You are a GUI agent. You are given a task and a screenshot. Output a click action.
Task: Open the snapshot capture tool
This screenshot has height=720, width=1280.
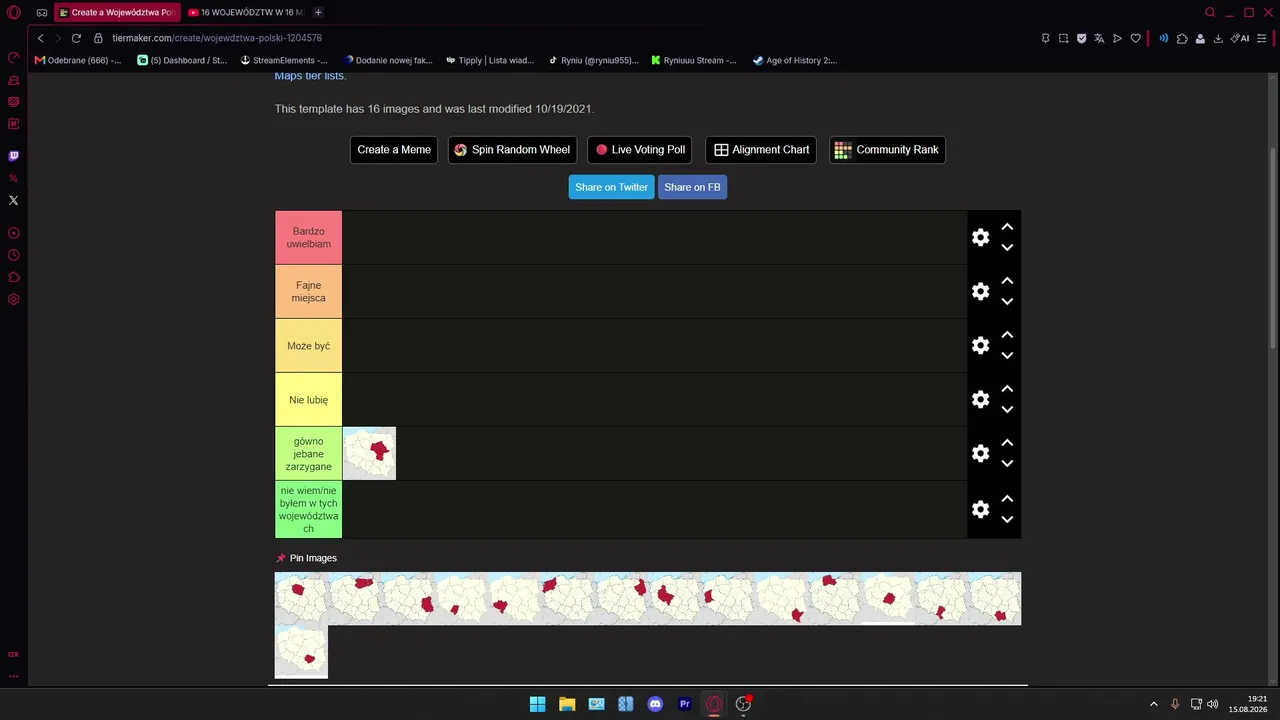click(1063, 38)
